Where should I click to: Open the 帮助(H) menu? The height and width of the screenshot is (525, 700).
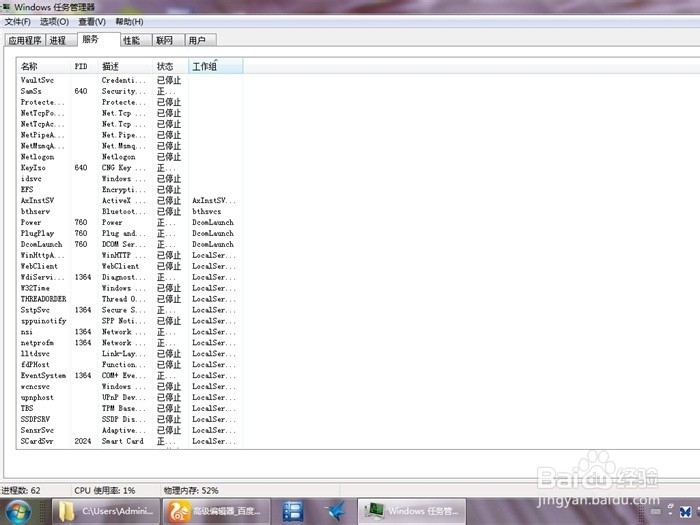coord(129,21)
